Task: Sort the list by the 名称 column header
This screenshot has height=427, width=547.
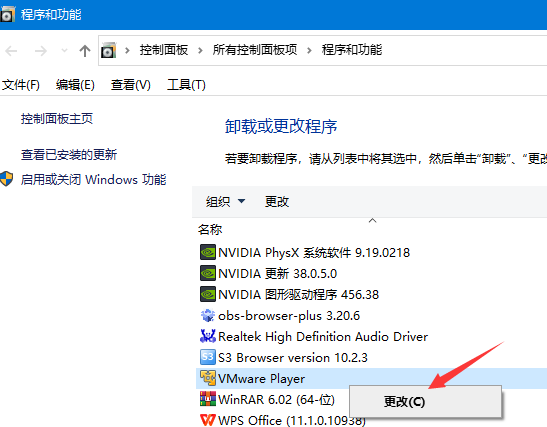Action: (x=210, y=230)
